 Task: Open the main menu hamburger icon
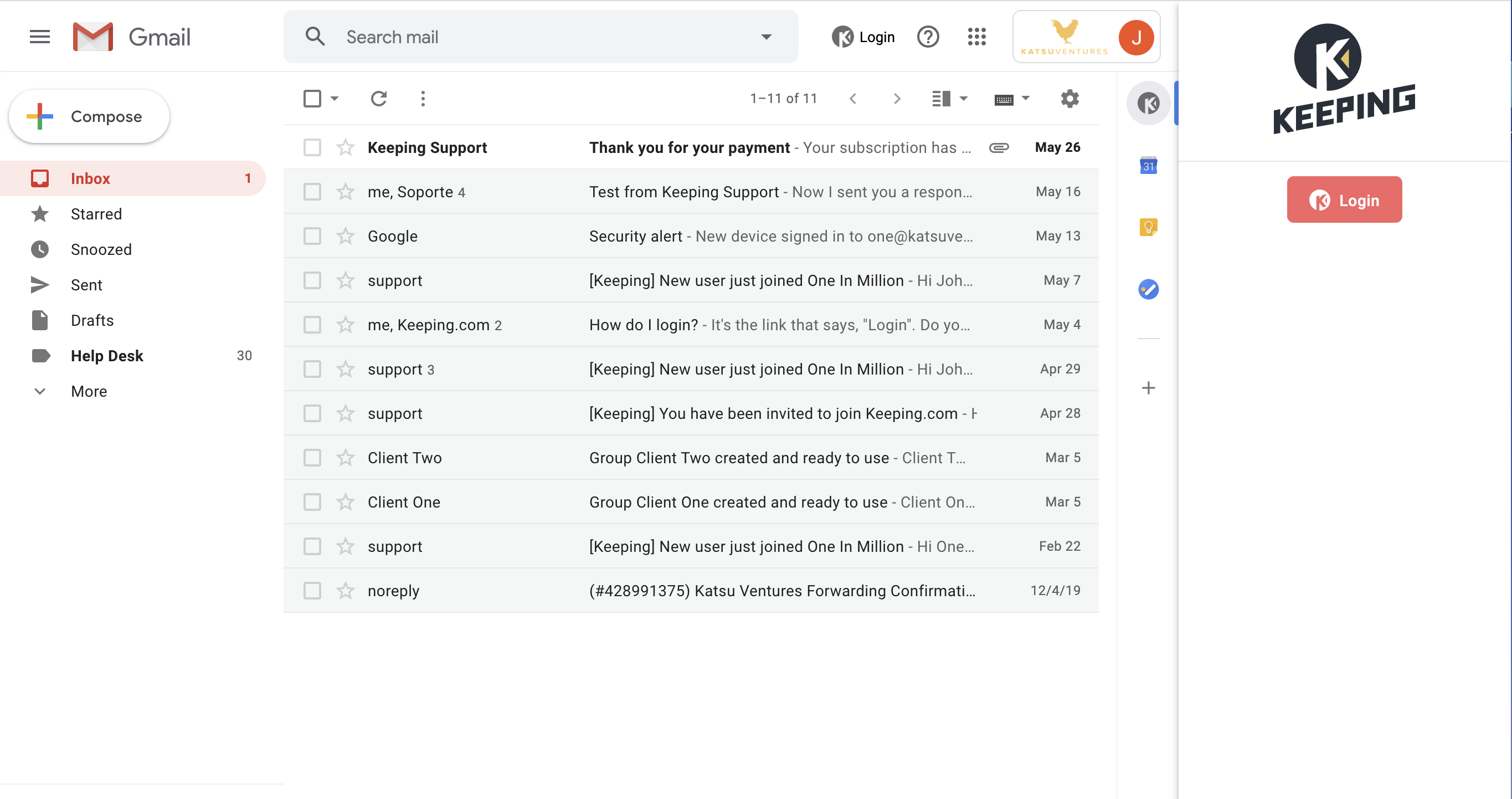[40, 37]
